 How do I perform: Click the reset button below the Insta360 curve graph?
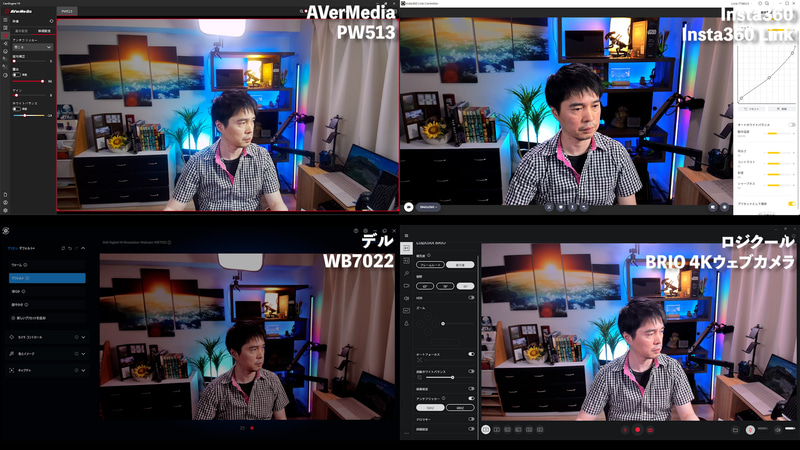pyautogui.click(x=751, y=109)
